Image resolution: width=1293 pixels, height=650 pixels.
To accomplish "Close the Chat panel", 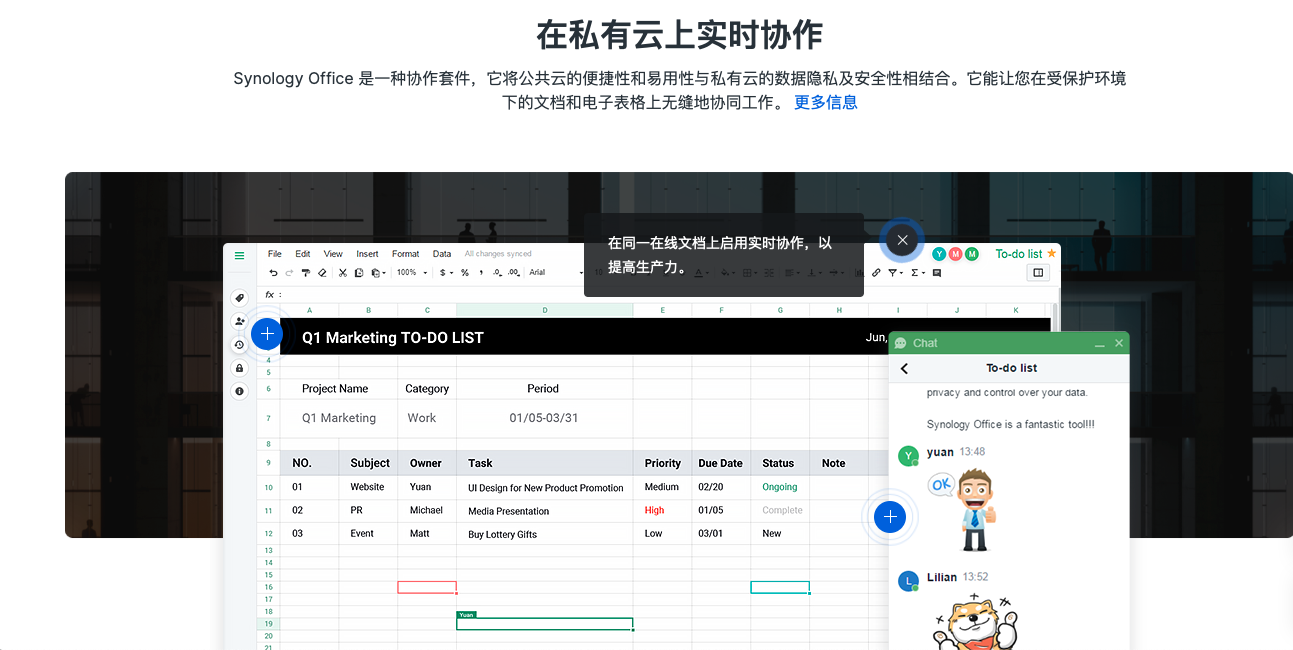I will [1119, 343].
